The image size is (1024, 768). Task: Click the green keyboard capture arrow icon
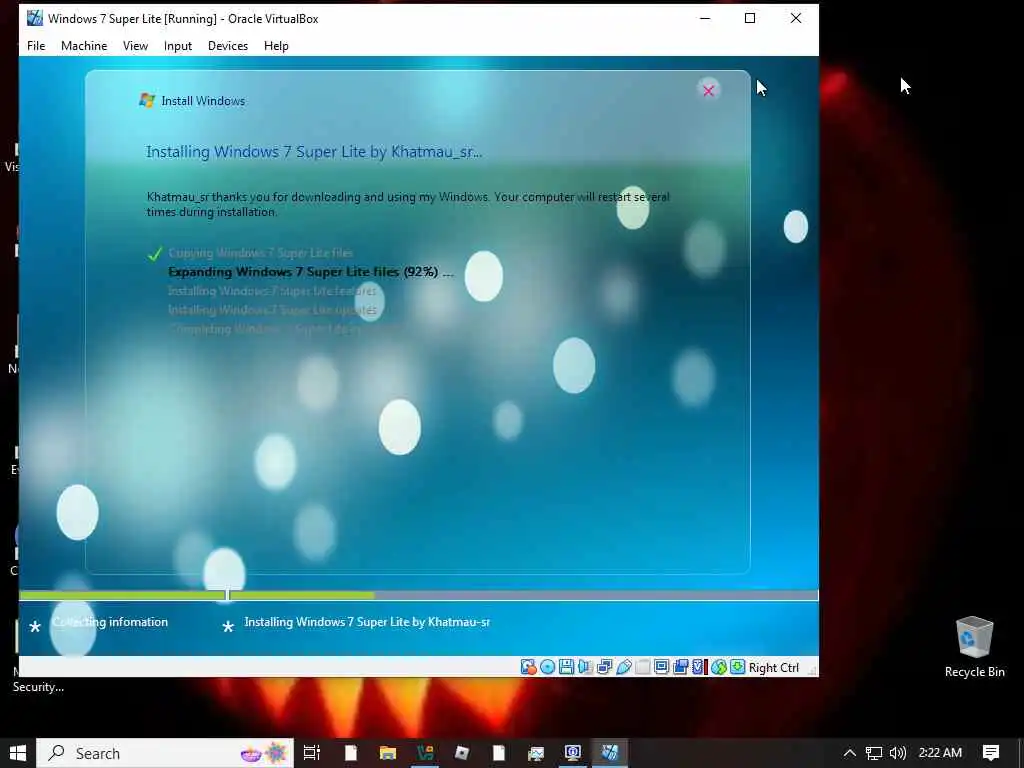(737, 667)
